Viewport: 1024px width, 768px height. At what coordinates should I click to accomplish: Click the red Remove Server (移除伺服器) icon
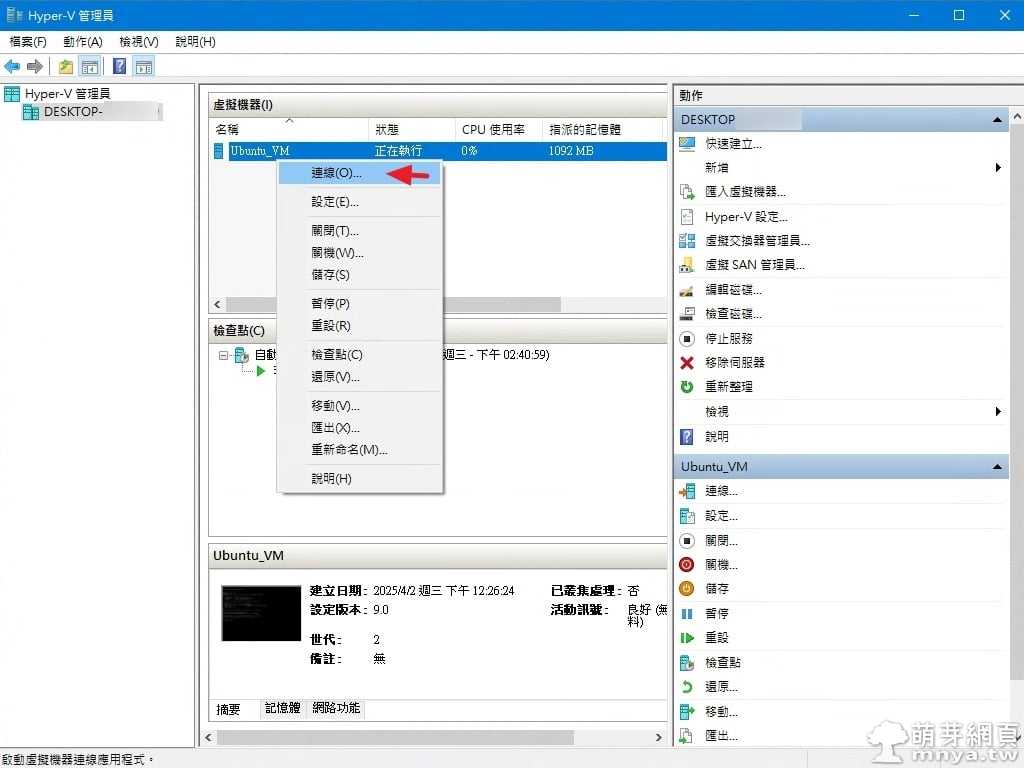(687, 362)
